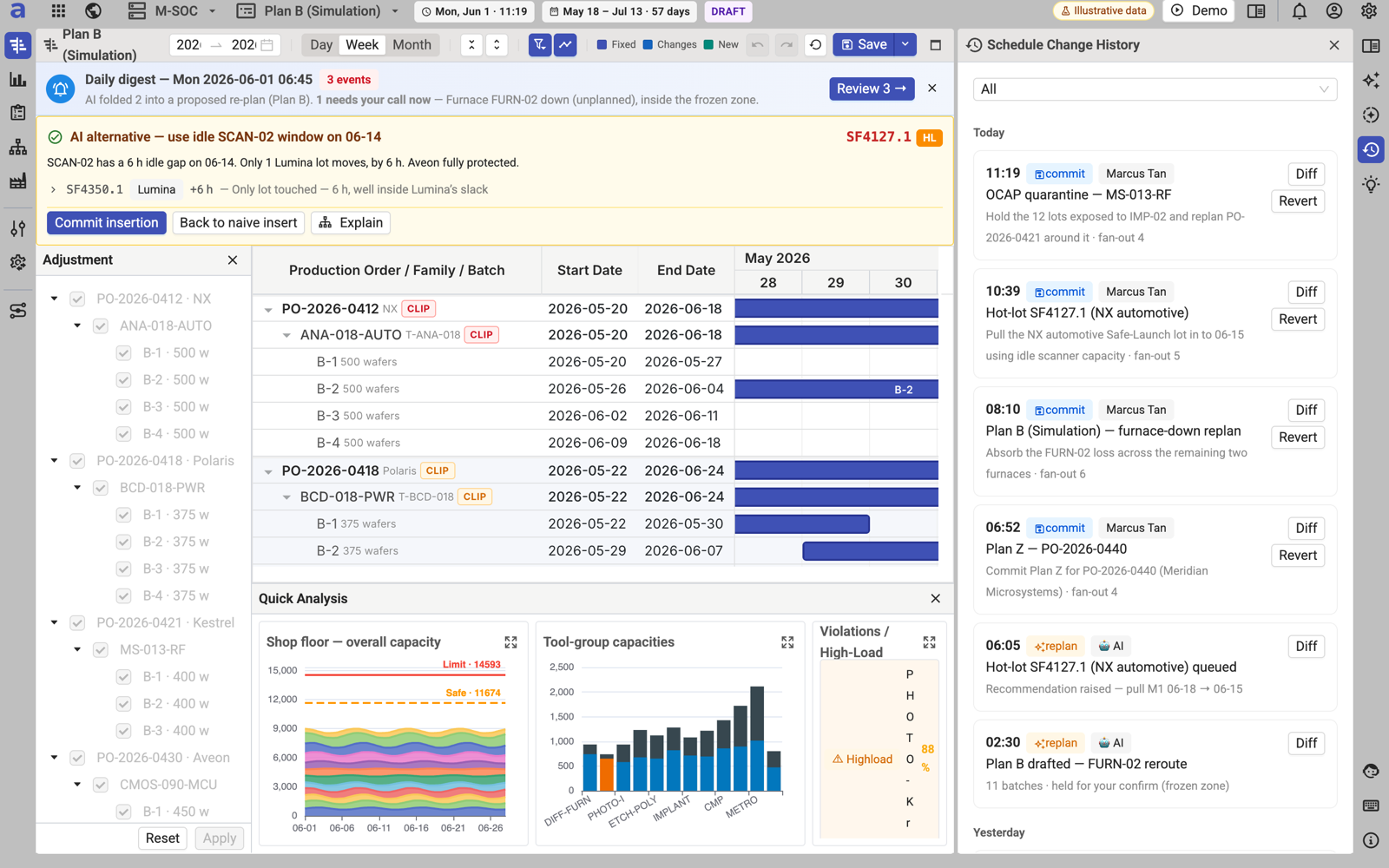Open the All filter dropdown in Change History
This screenshot has height=868, width=1389.
coord(1155,89)
